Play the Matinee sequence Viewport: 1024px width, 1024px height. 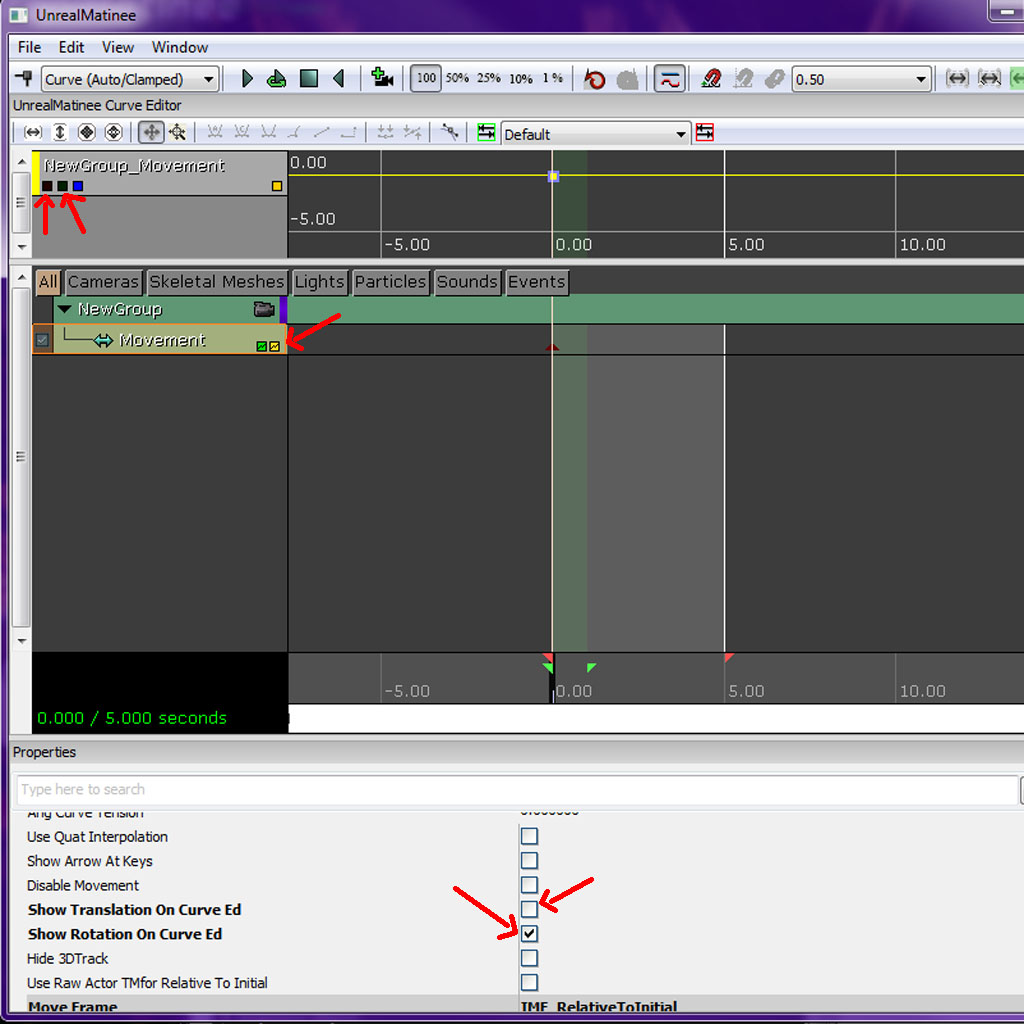click(x=247, y=78)
